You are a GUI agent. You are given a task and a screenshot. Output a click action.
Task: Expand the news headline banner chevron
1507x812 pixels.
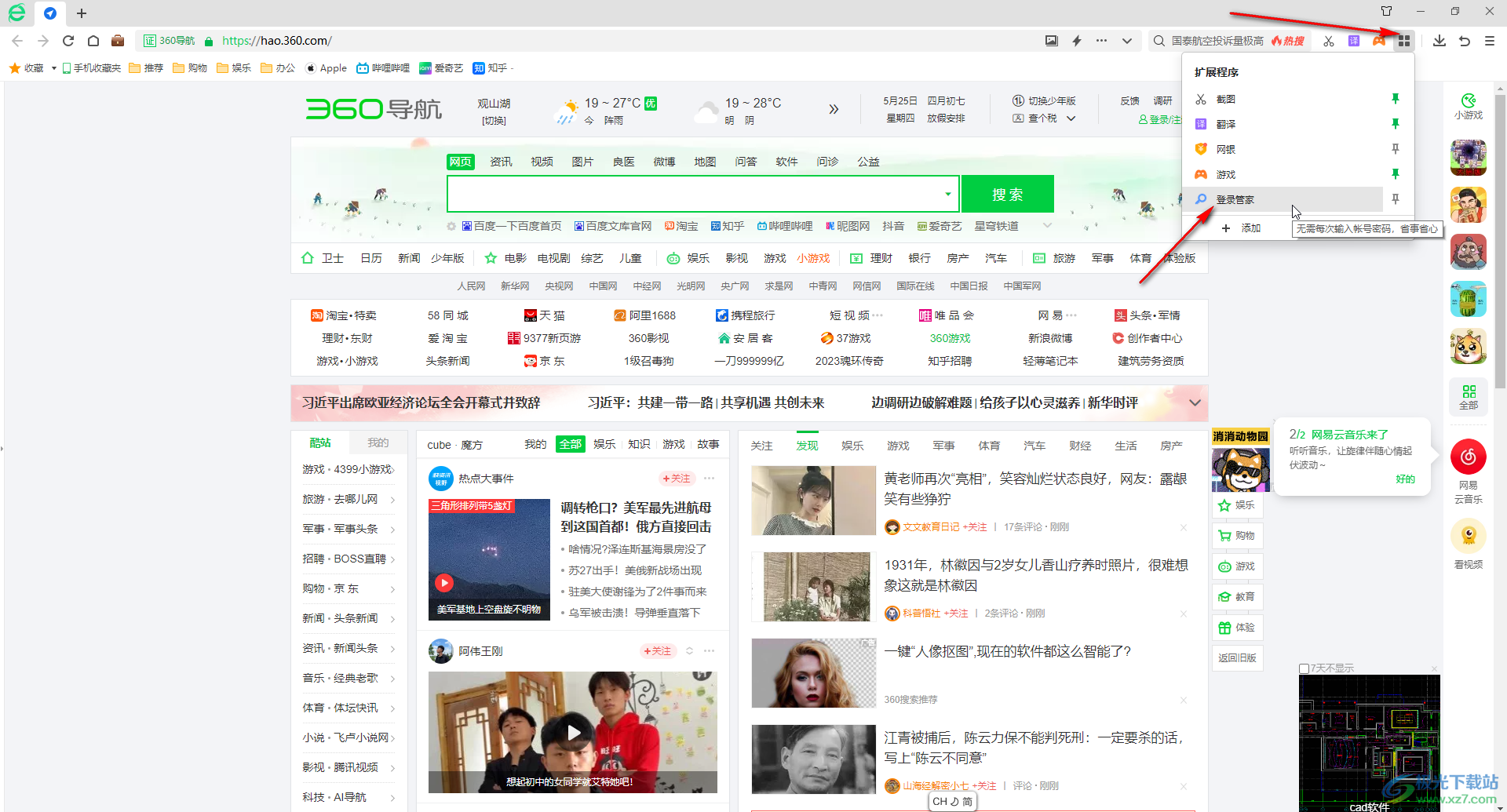tap(1195, 402)
